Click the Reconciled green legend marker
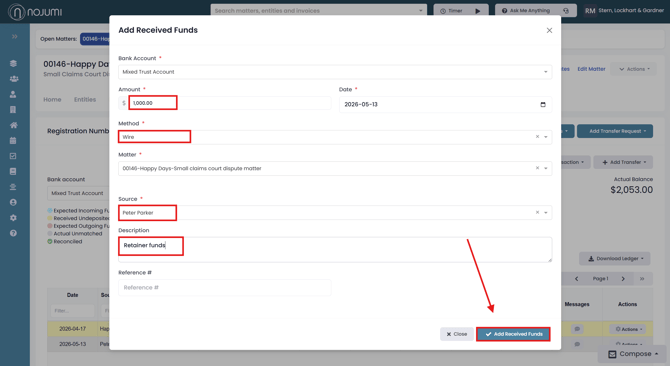670x366 pixels. coord(50,241)
